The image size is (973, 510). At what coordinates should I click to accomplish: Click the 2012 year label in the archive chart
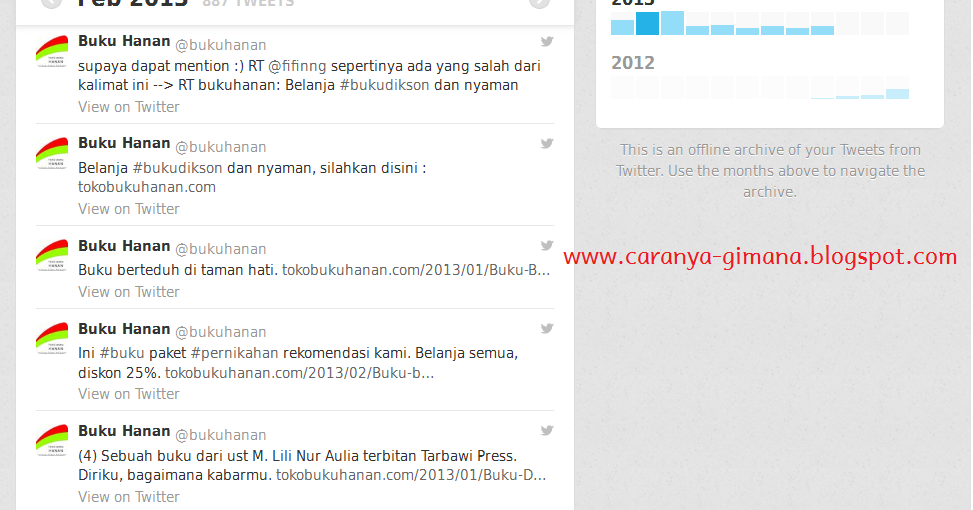tap(633, 63)
